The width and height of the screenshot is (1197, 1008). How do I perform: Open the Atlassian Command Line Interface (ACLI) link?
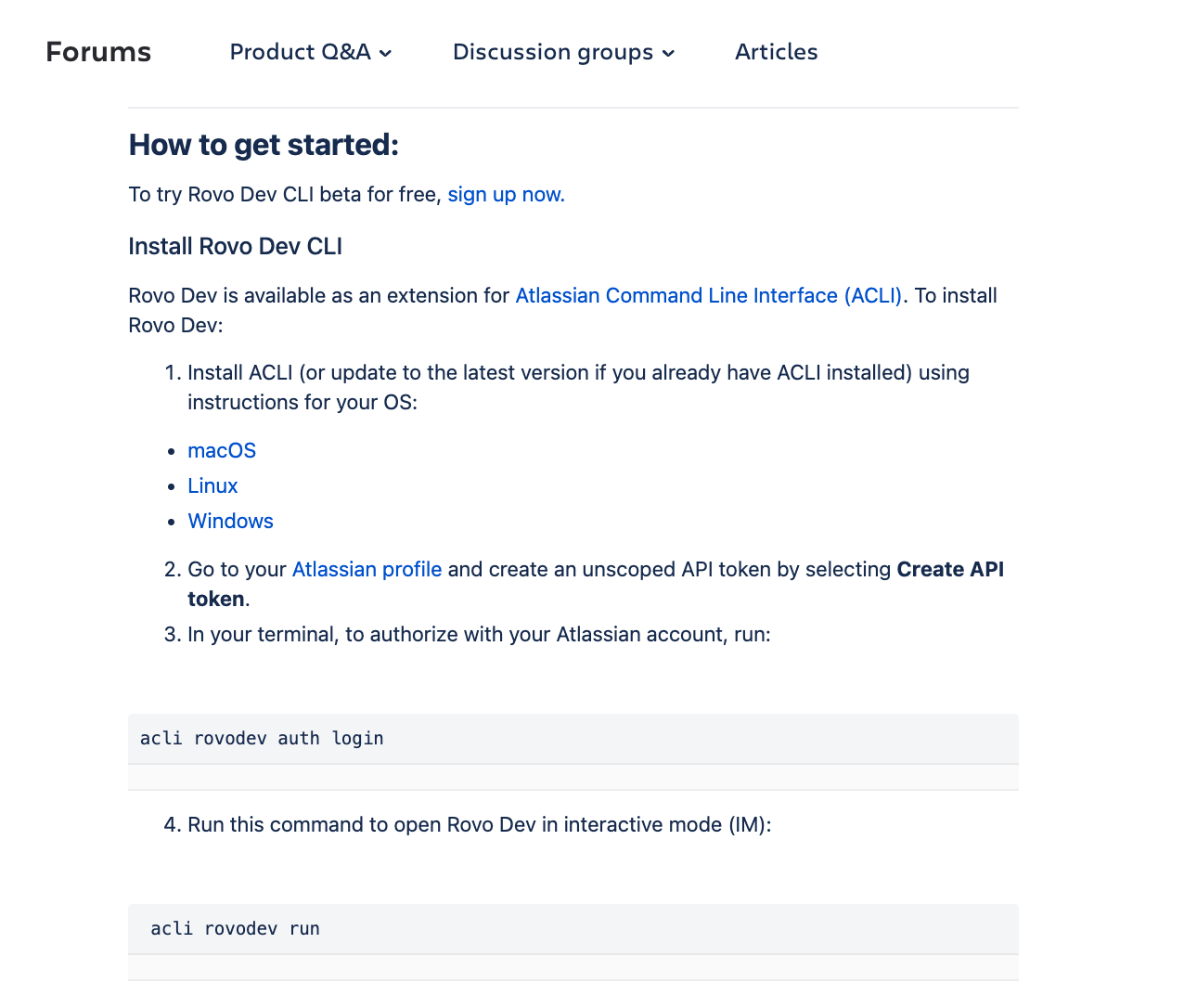pyautogui.click(x=708, y=295)
